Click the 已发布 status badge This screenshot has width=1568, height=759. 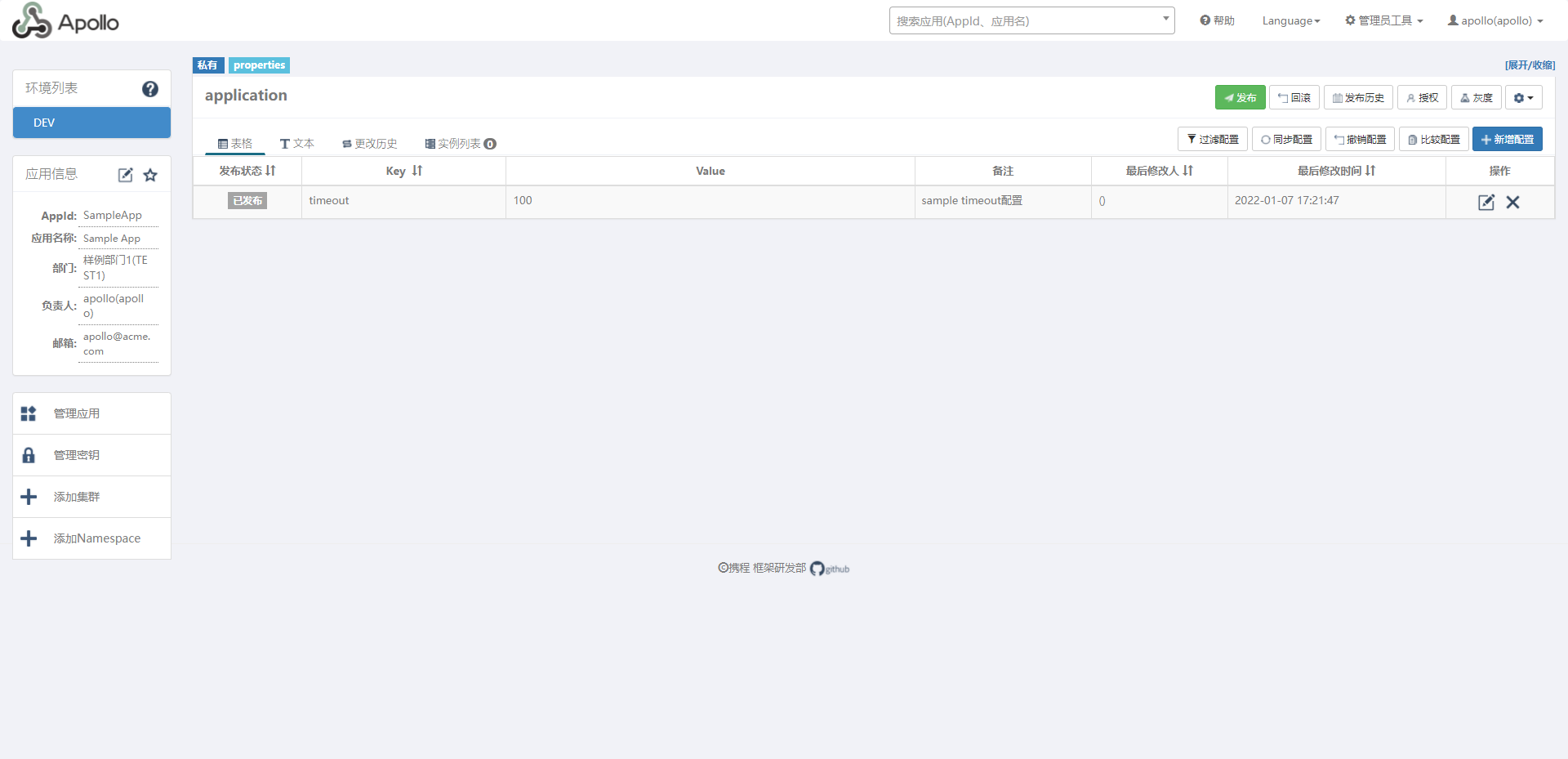[x=247, y=201]
